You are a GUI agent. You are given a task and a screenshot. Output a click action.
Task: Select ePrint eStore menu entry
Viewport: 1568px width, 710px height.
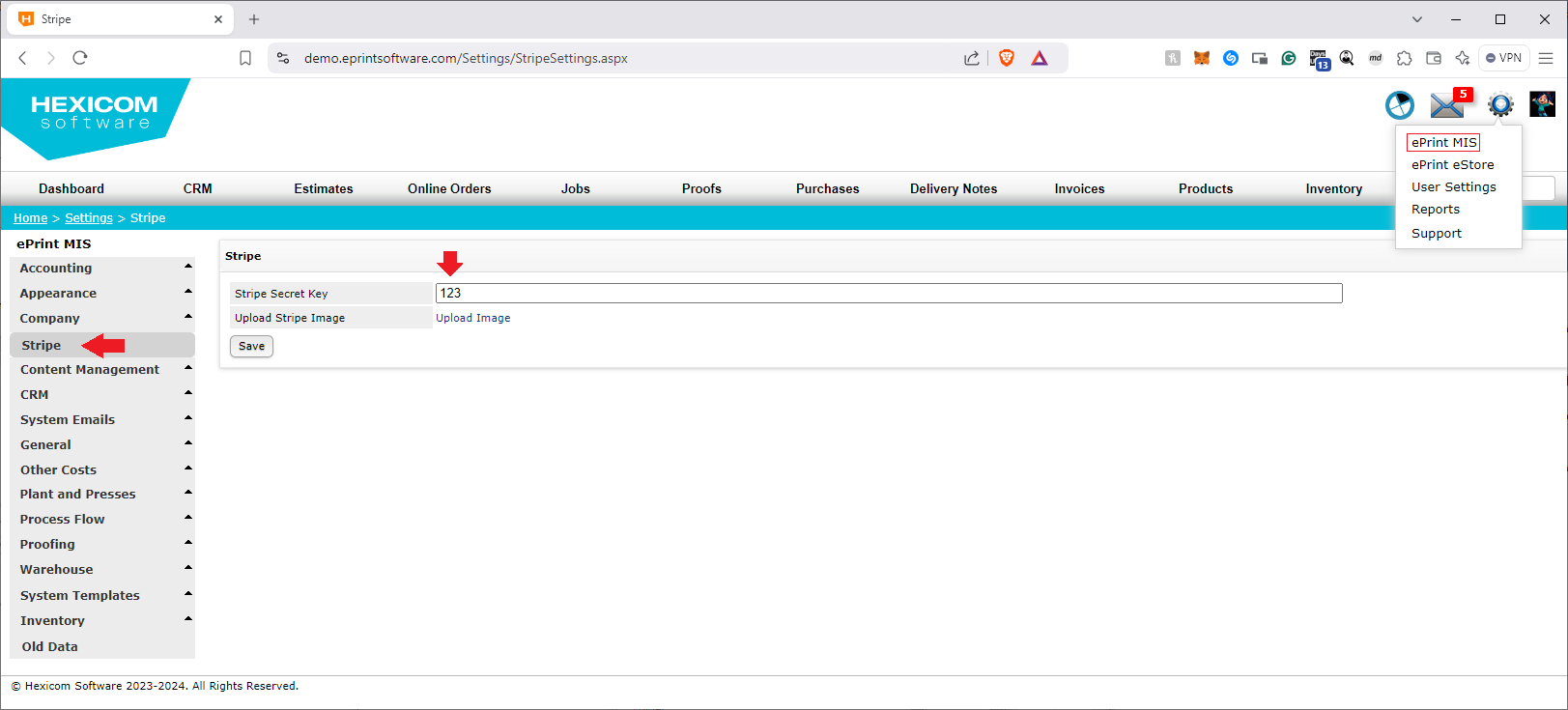(1452, 164)
